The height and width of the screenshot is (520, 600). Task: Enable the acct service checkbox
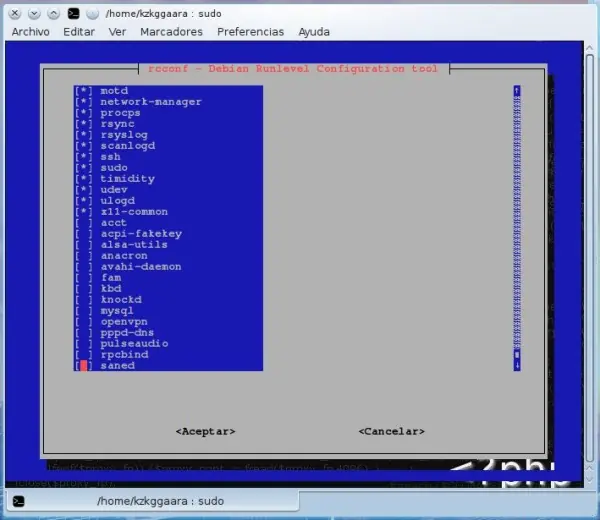[84, 223]
